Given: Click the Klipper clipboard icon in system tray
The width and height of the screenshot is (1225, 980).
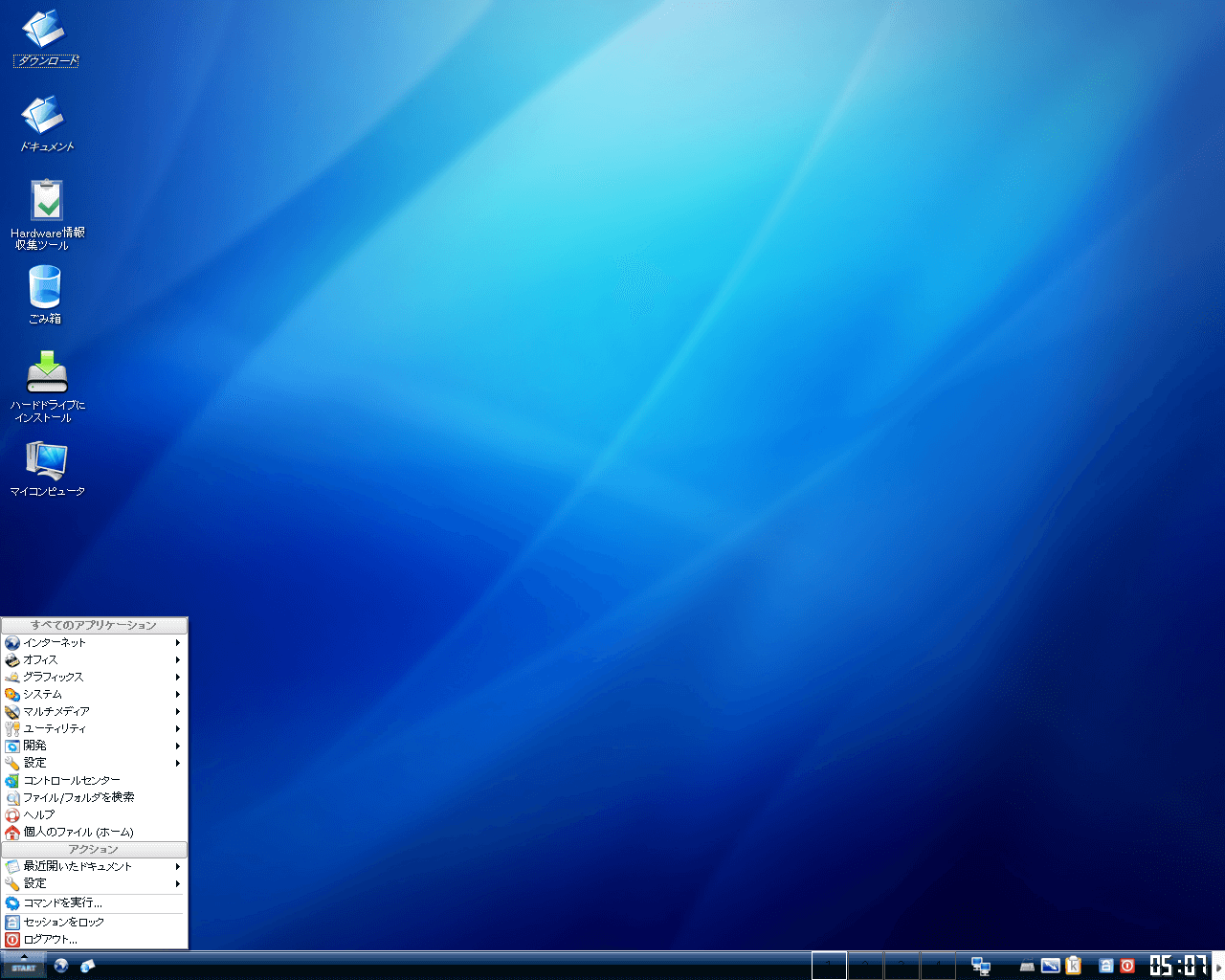Looking at the screenshot, I should pyautogui.click(x=1072, y=966).
